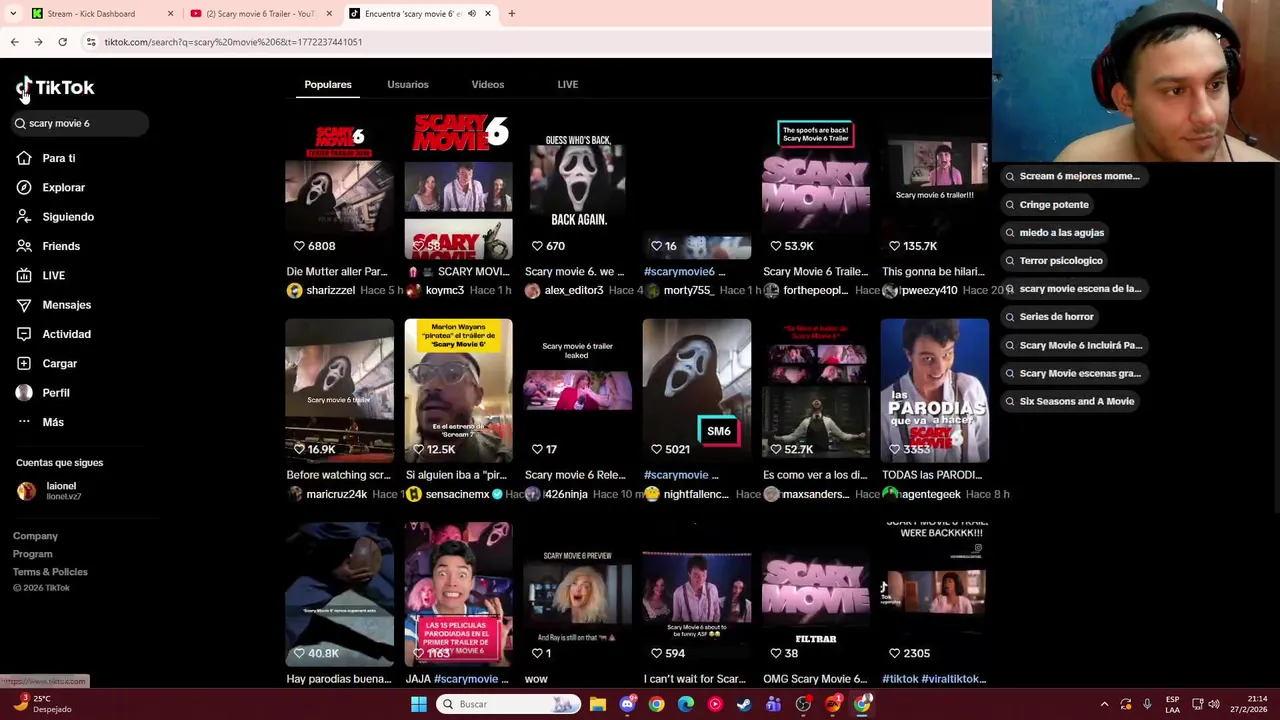Open Terms & Policies link
The height and width of the screenshot is (720, 1280).
pyautogui.click(x=50, y=572)
